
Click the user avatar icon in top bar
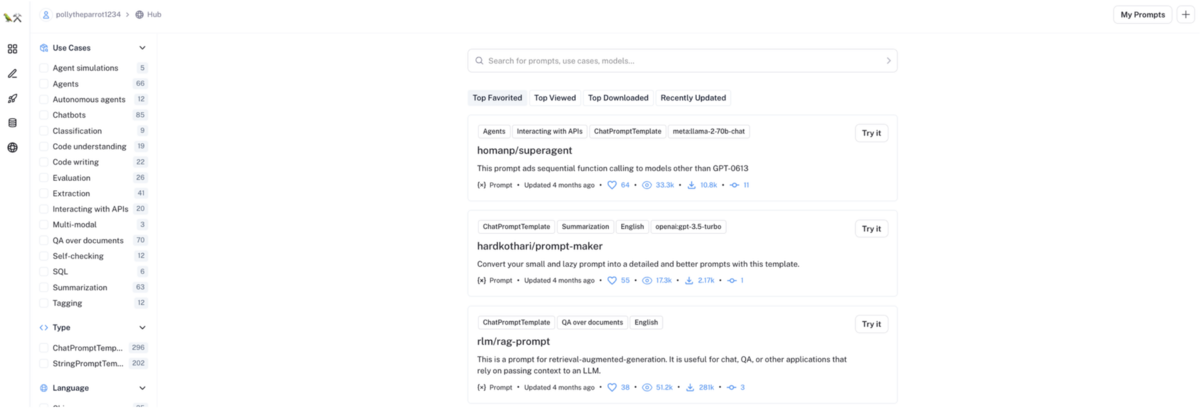coord(46,15)
